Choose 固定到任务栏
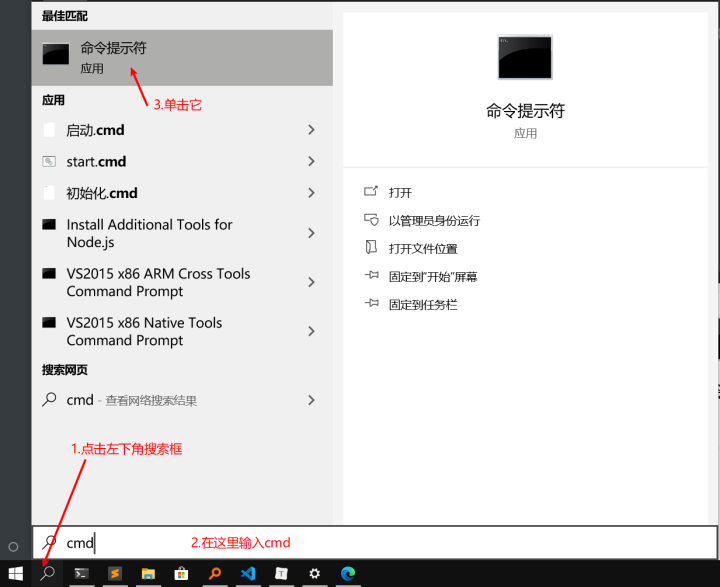Image resolution: width=720 pixels, height=587 pixels. tap(423, 305)
